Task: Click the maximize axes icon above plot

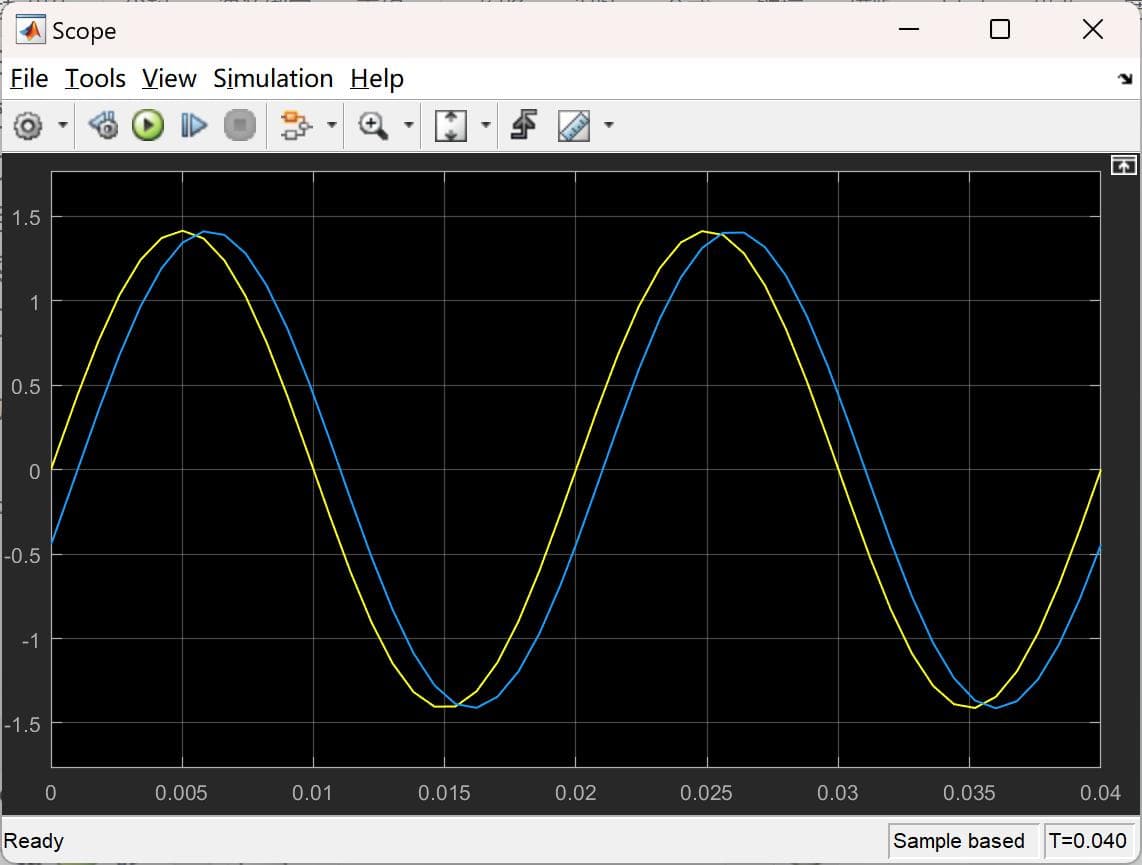Action: (x=1124, y=165)
